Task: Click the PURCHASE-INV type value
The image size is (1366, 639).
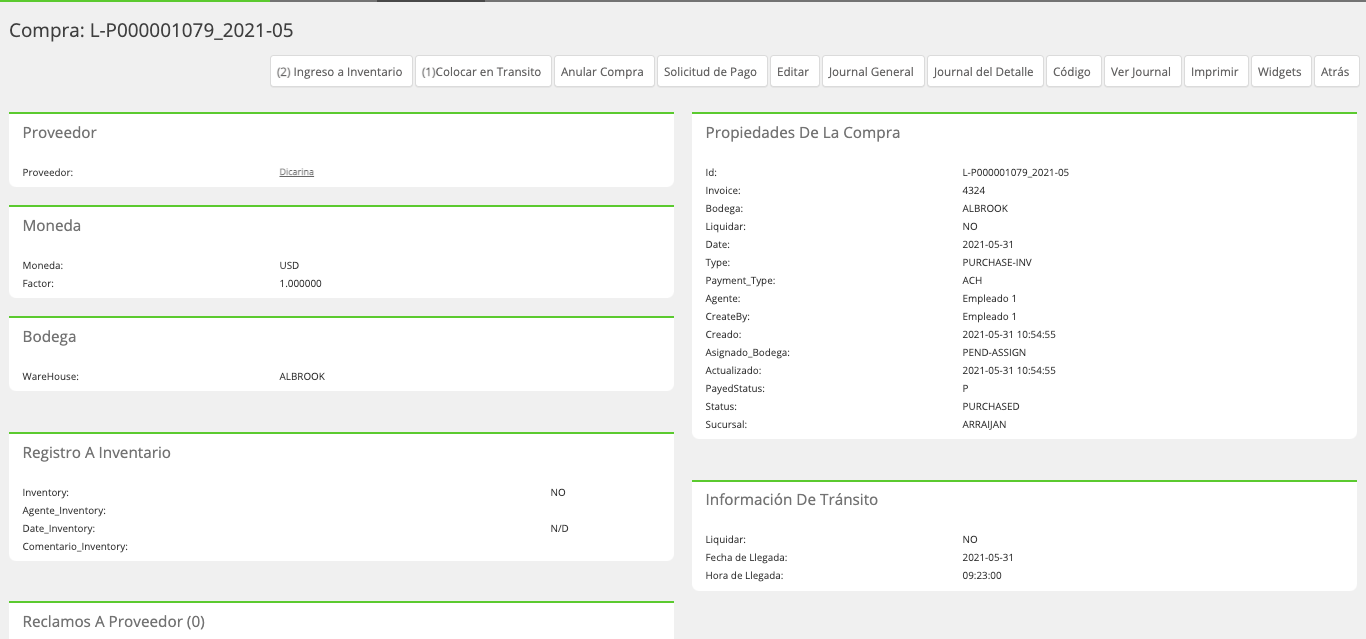Action: click(x=997, y=262)
